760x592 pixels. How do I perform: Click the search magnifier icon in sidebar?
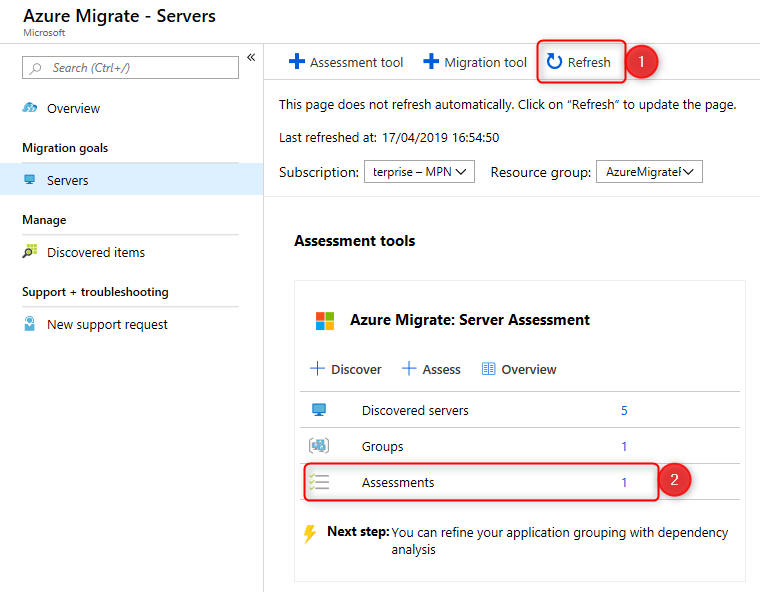[35, 68]
